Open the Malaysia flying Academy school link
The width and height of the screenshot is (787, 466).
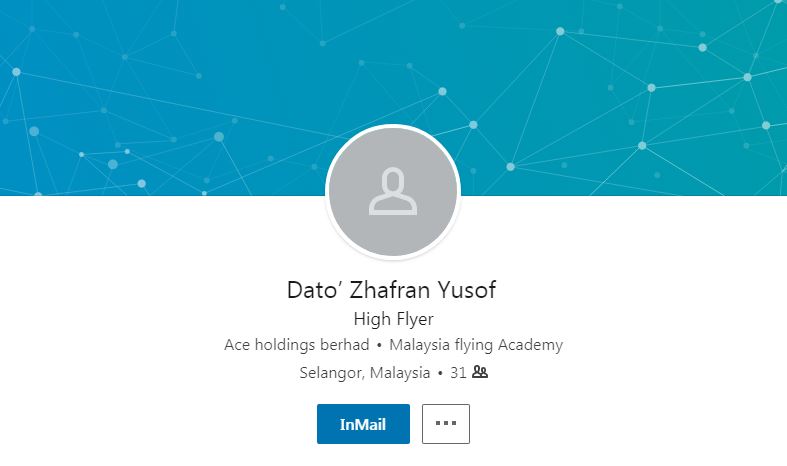tap(476, 345)
